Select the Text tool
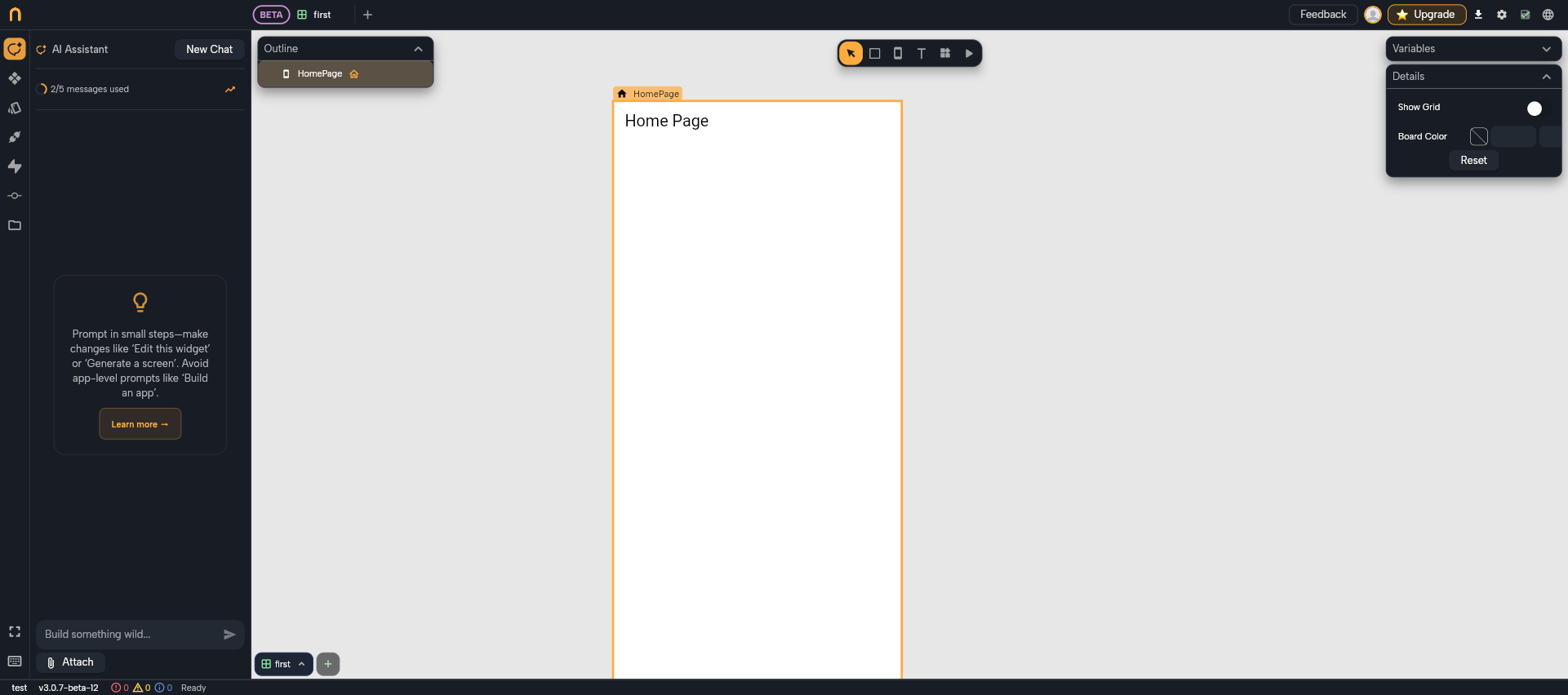Screen dimensions: 1568x695 [922, 54]
